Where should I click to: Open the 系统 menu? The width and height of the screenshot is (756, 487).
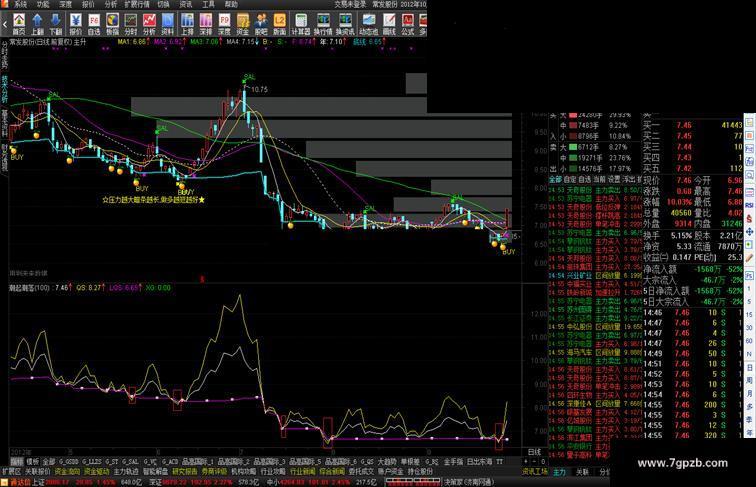20,4
